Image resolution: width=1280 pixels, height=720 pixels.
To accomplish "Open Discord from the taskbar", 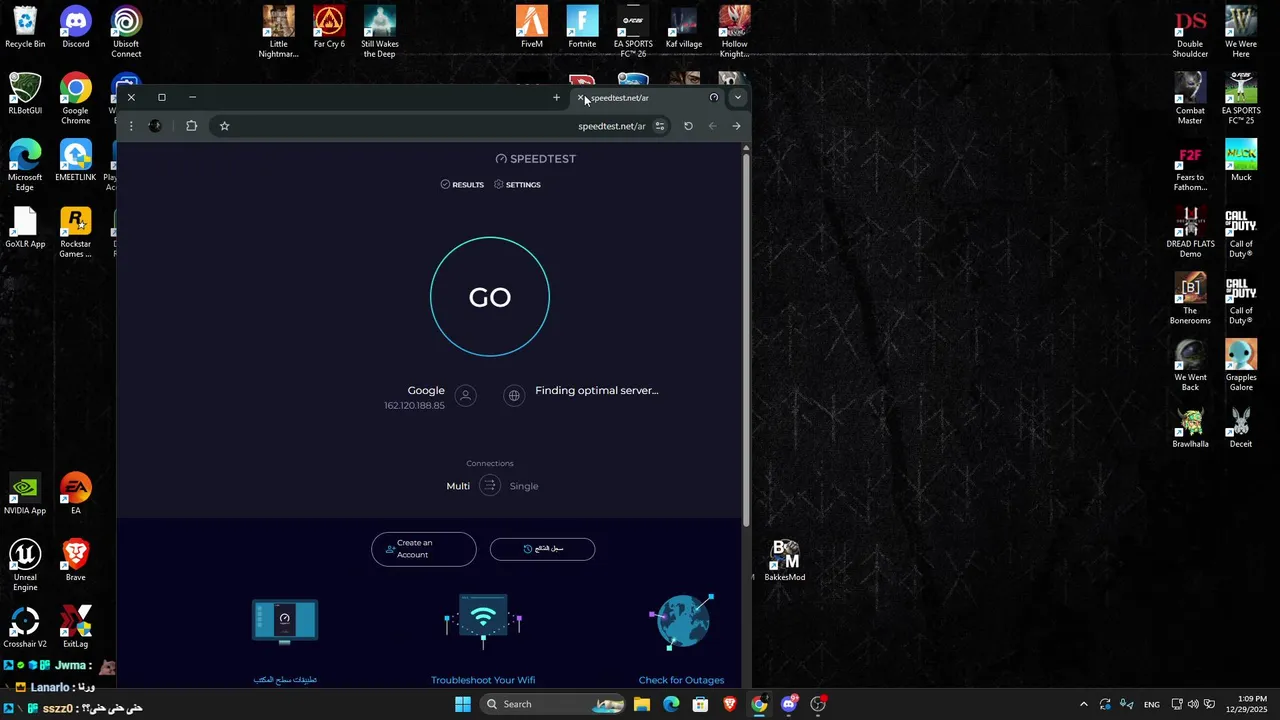I will tap(789, 704).
